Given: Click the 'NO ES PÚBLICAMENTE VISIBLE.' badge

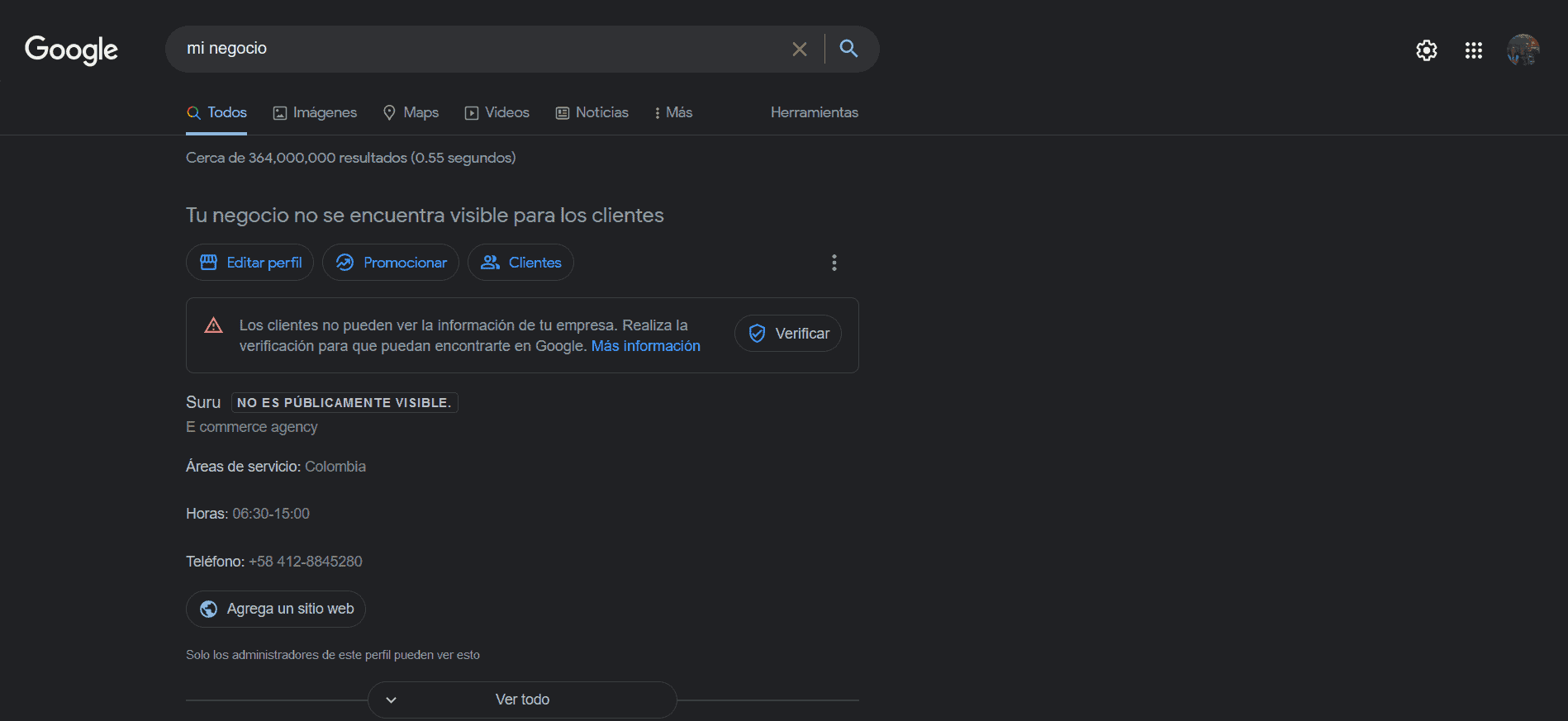Looking at the screenshot, I should [344, 402].
